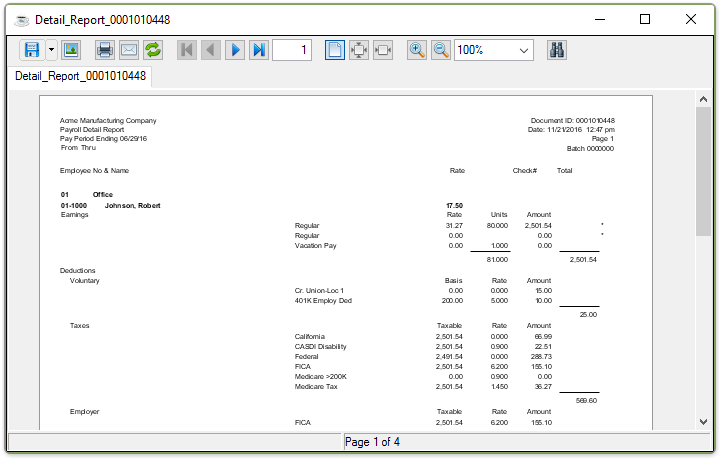Viewport: 724px width, 462px height.
Task: Click '01 Office' department heading
Action: (87, 195)
